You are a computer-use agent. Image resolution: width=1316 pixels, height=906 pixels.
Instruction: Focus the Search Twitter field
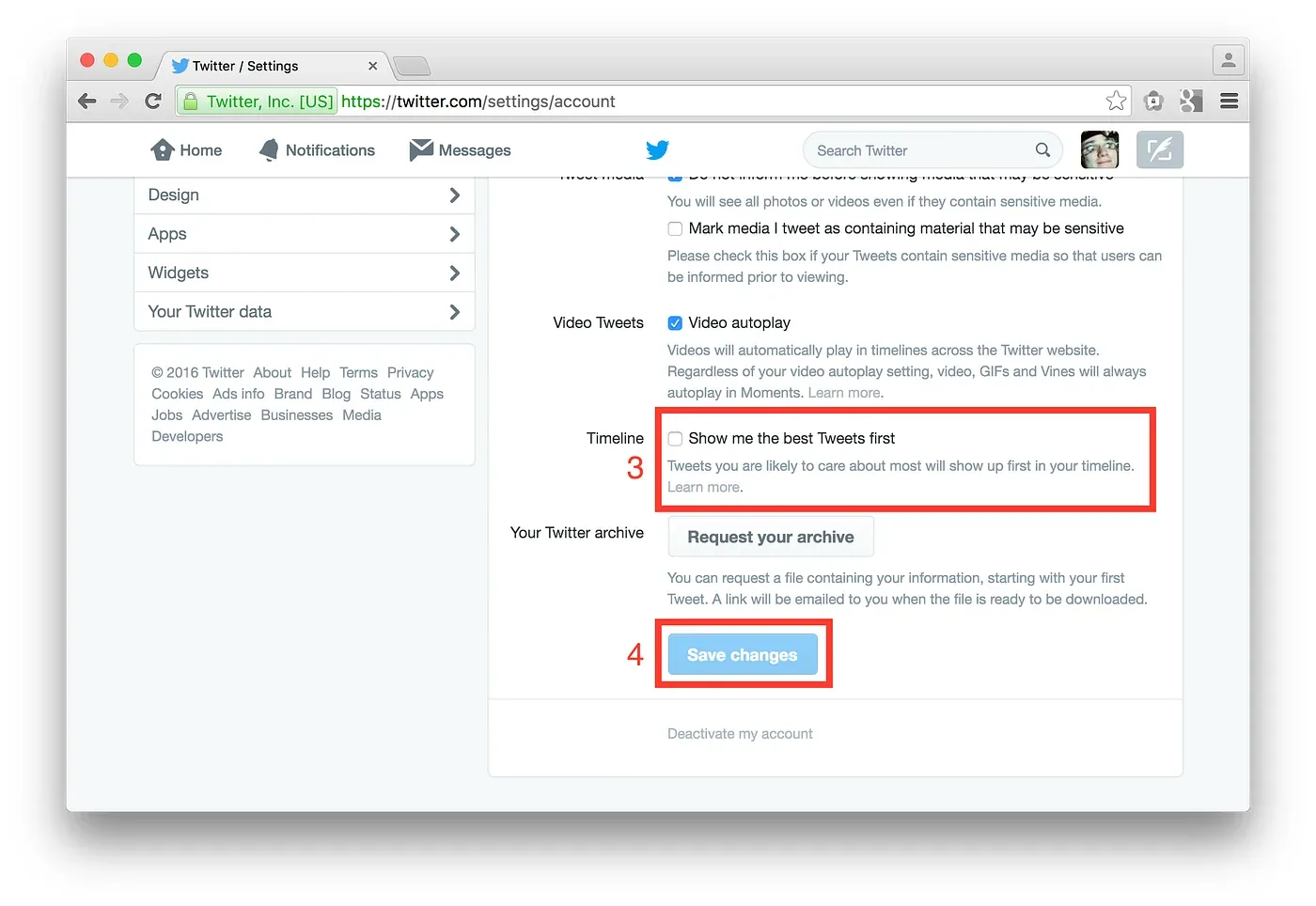tap(932, 150)
